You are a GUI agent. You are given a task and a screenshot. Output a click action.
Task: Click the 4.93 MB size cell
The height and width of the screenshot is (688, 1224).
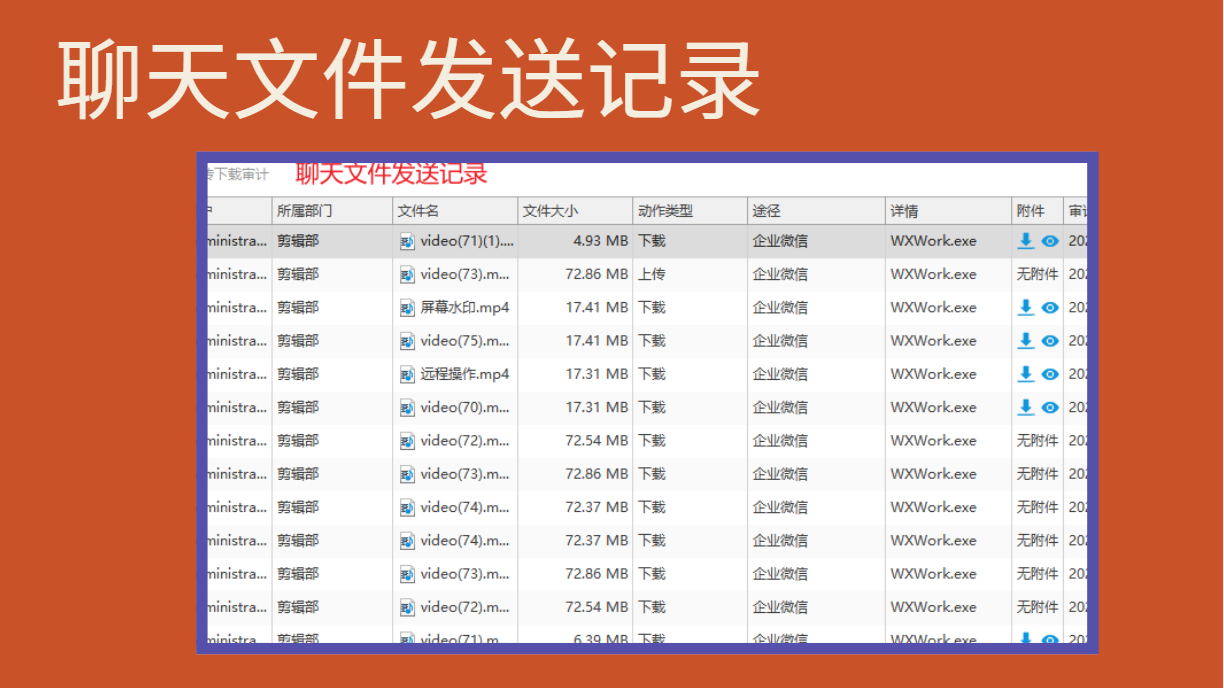pos(601,241)
